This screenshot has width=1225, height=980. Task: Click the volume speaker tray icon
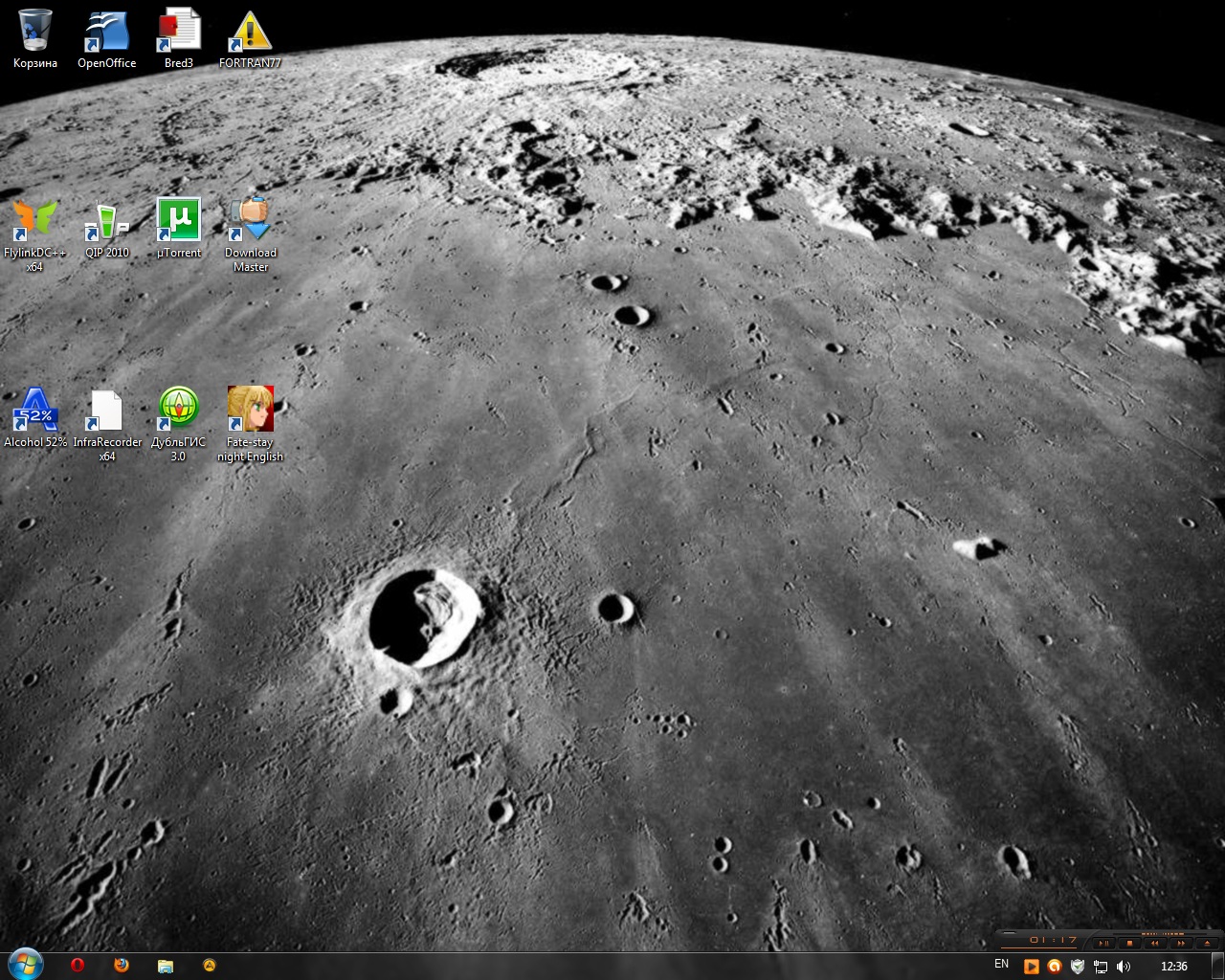point(1124,967)
